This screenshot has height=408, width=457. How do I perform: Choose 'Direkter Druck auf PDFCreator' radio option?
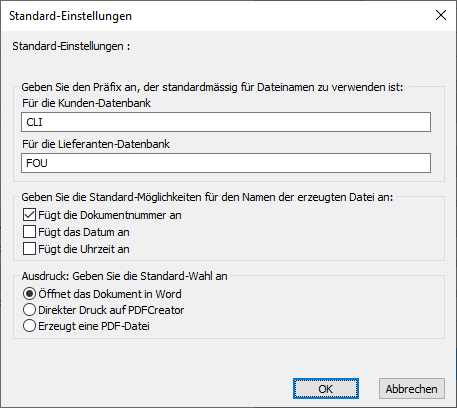(29, 310)
